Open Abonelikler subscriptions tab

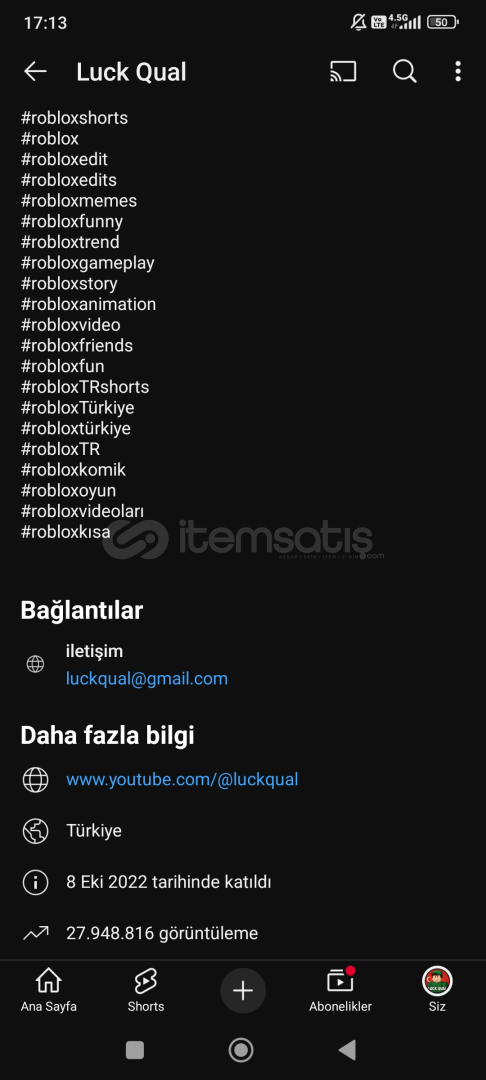coord(340,990)
